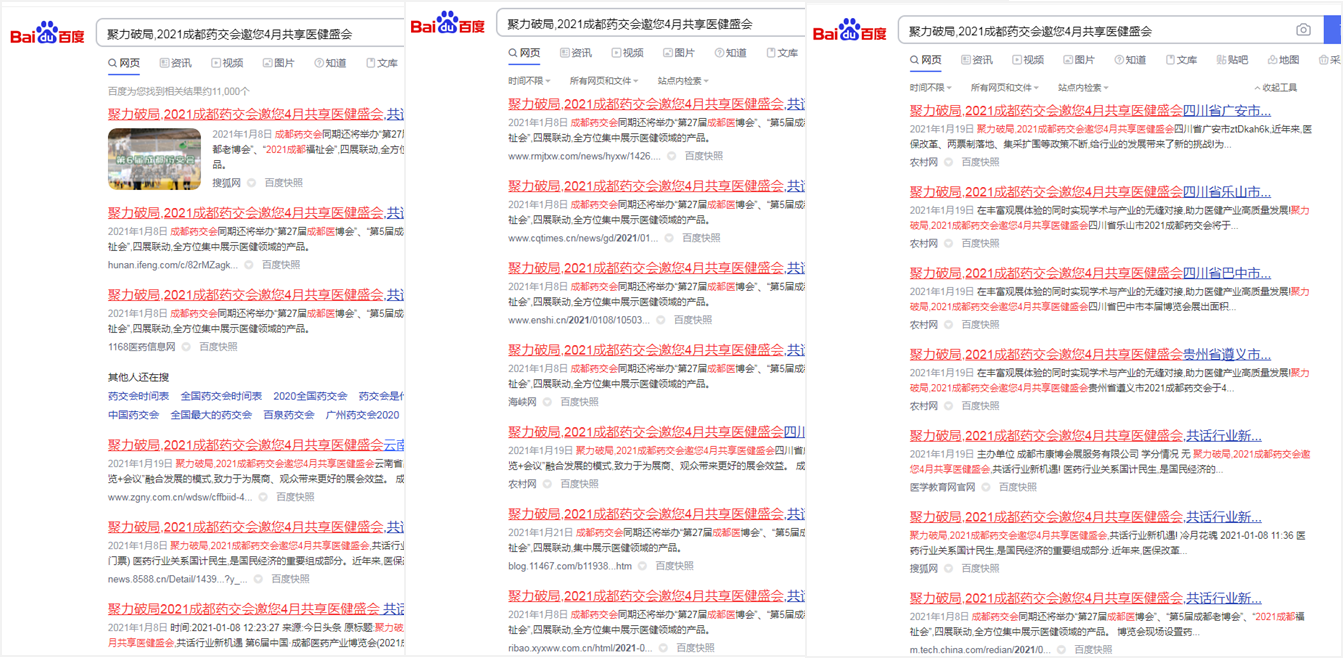Open 百度快照 for the blog.11467.com result
This screenshot has width=1343, height=658.
[674, 566]
